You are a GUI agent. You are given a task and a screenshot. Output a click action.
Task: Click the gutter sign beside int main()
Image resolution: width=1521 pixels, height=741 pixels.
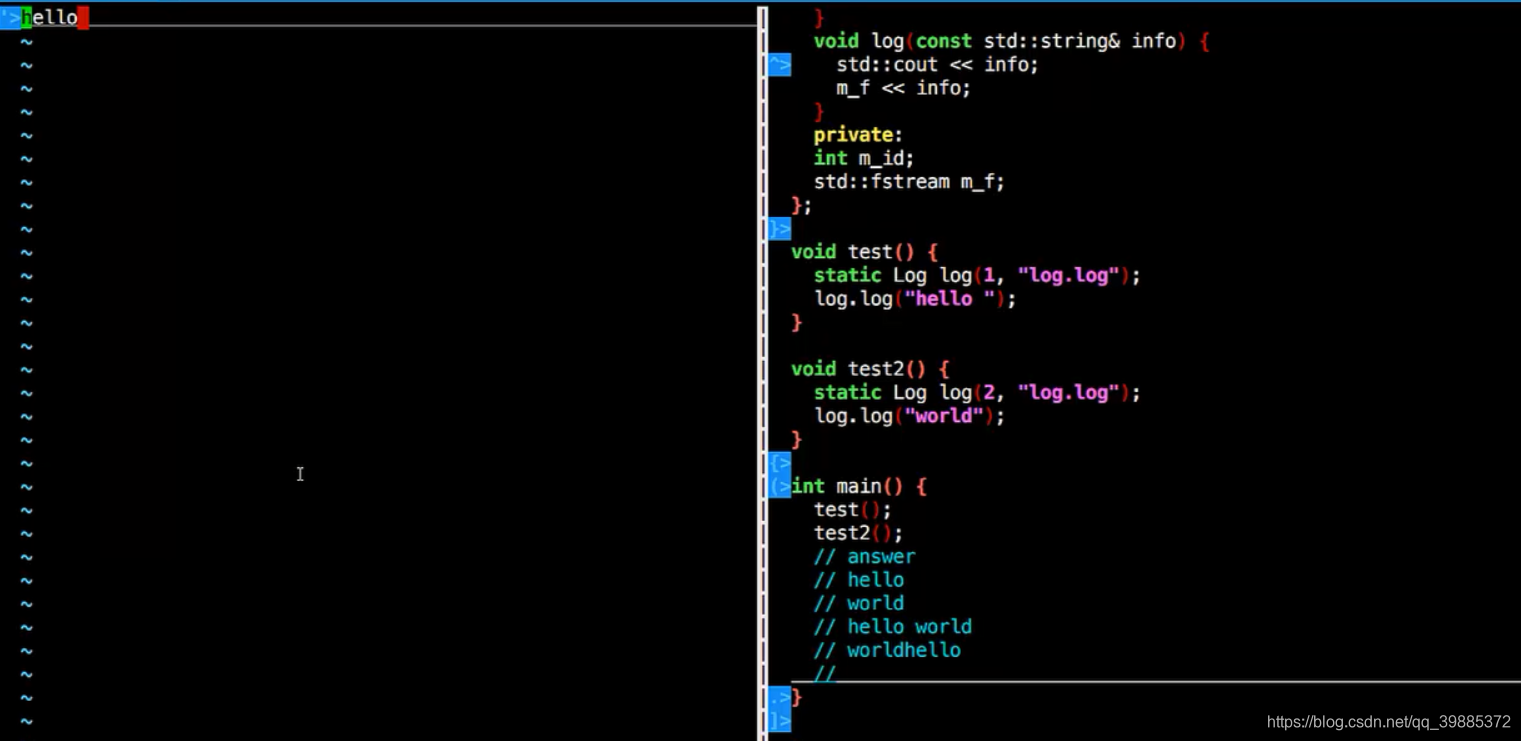pos(780,486)
